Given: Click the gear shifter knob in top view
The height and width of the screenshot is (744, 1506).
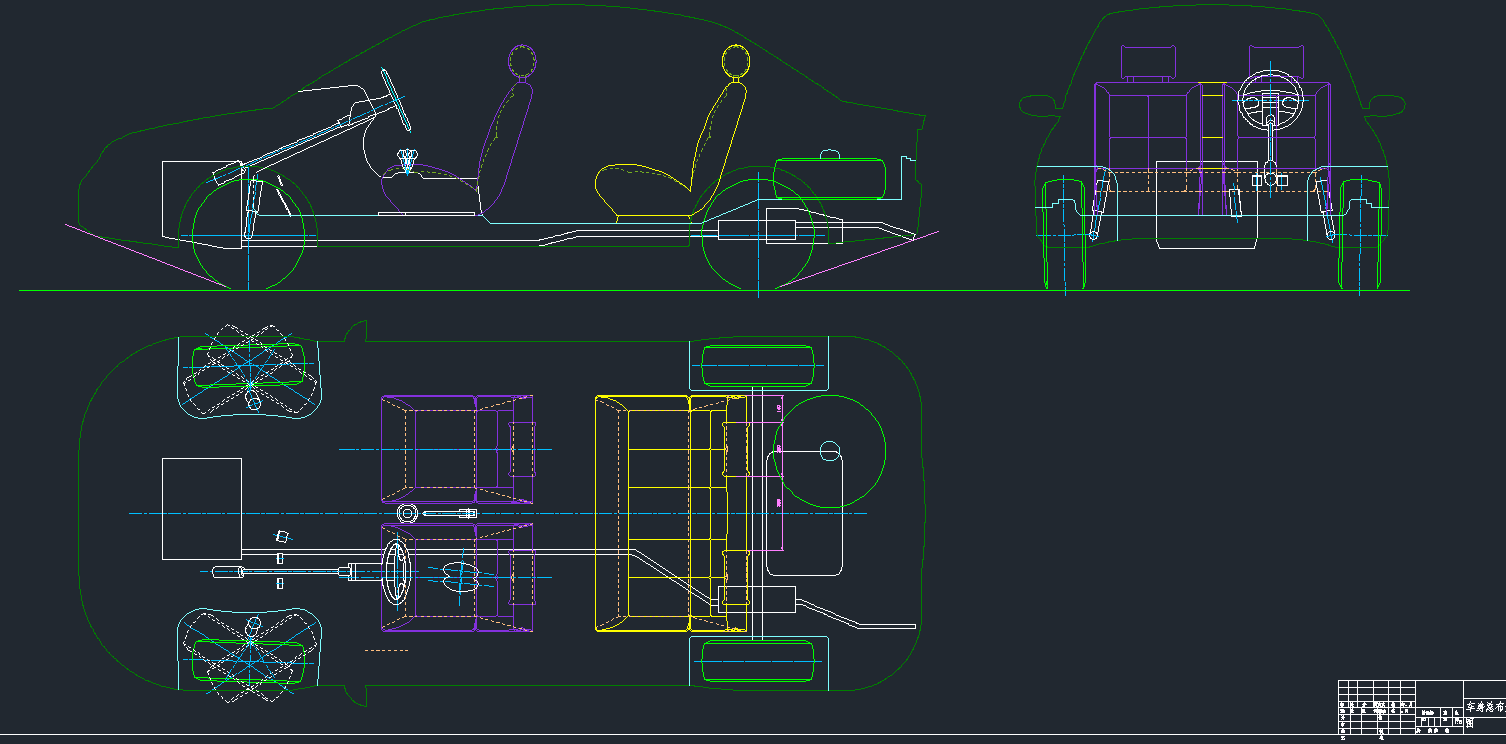Looking at the screenshot, I should (x=407, y=514).
